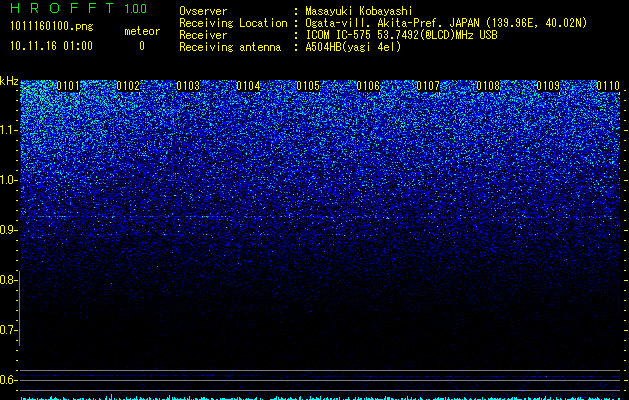Screen dimensions: 629x400
Task: Click the 0106 time marker
Action: 368,86
